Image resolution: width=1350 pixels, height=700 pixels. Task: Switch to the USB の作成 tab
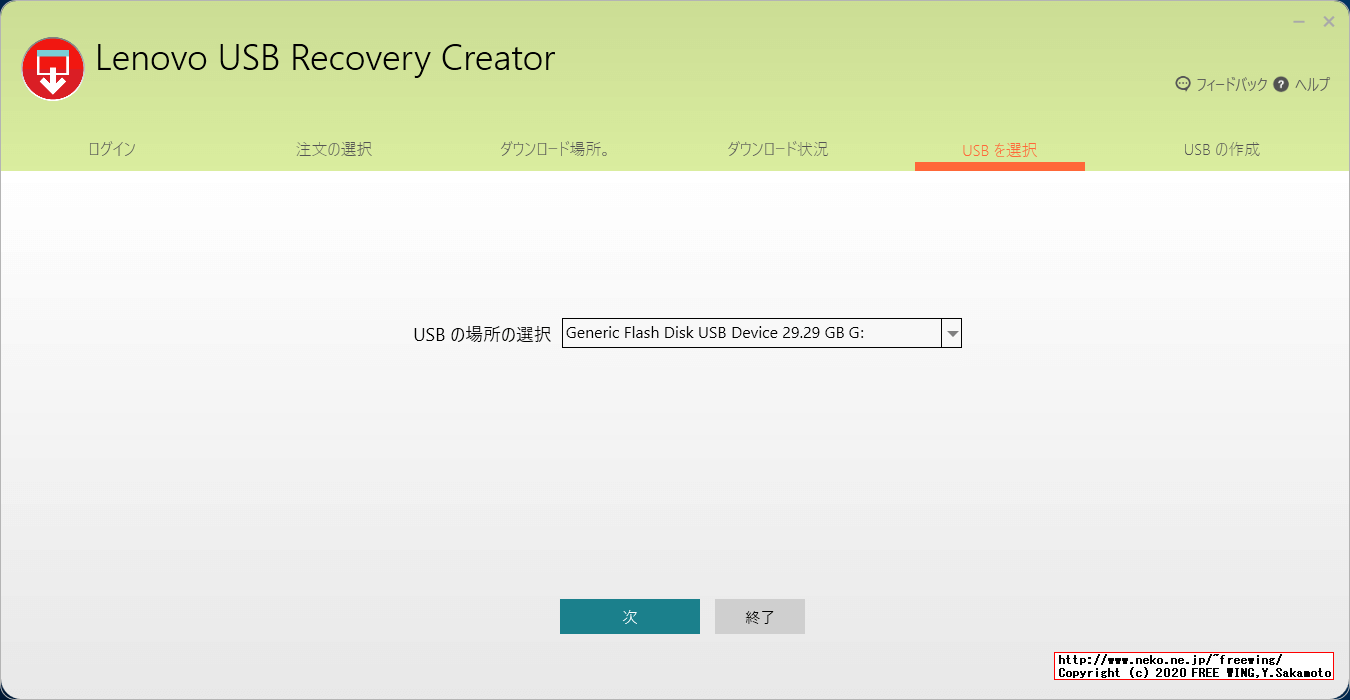pos(1221,150)
